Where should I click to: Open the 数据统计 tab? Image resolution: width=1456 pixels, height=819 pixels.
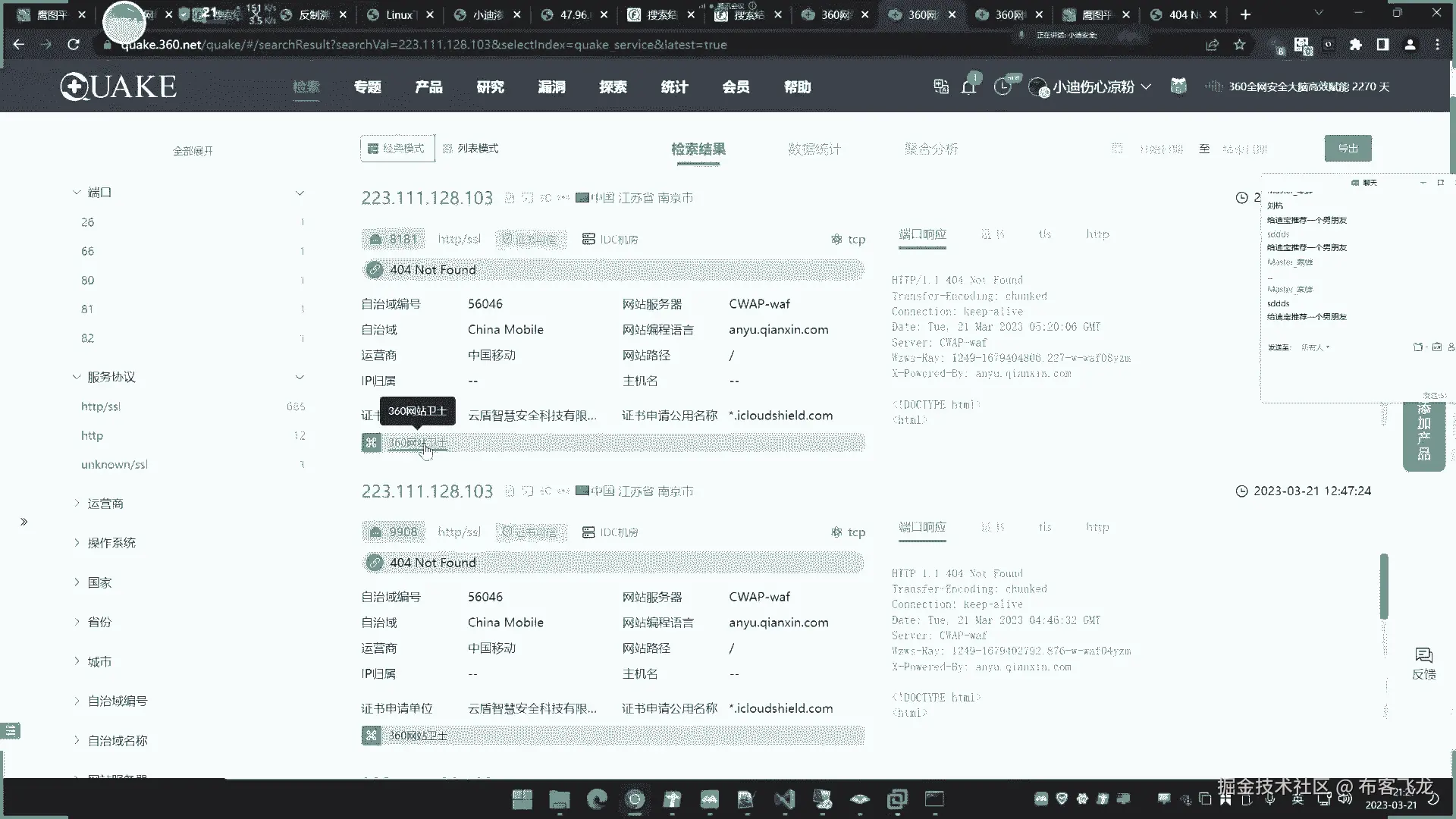(x=814, y=149)
